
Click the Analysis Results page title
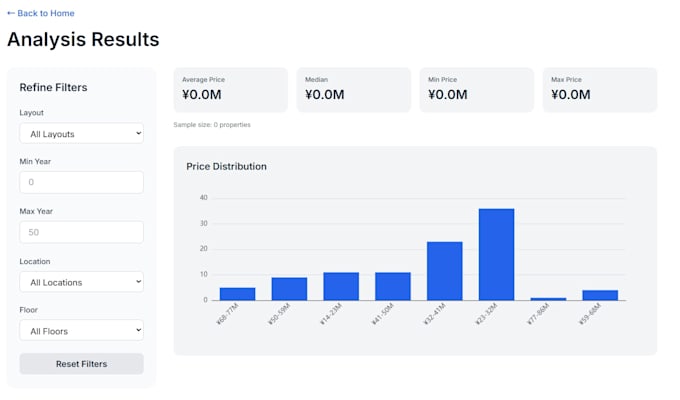click(x=83, y=39)
